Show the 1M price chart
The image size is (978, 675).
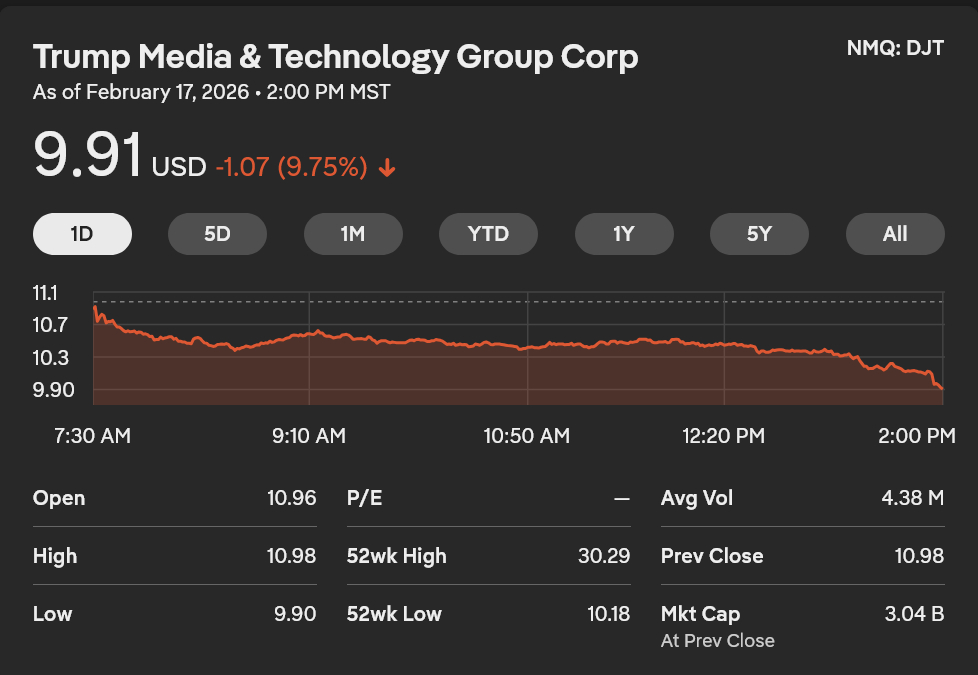(353, 234)
